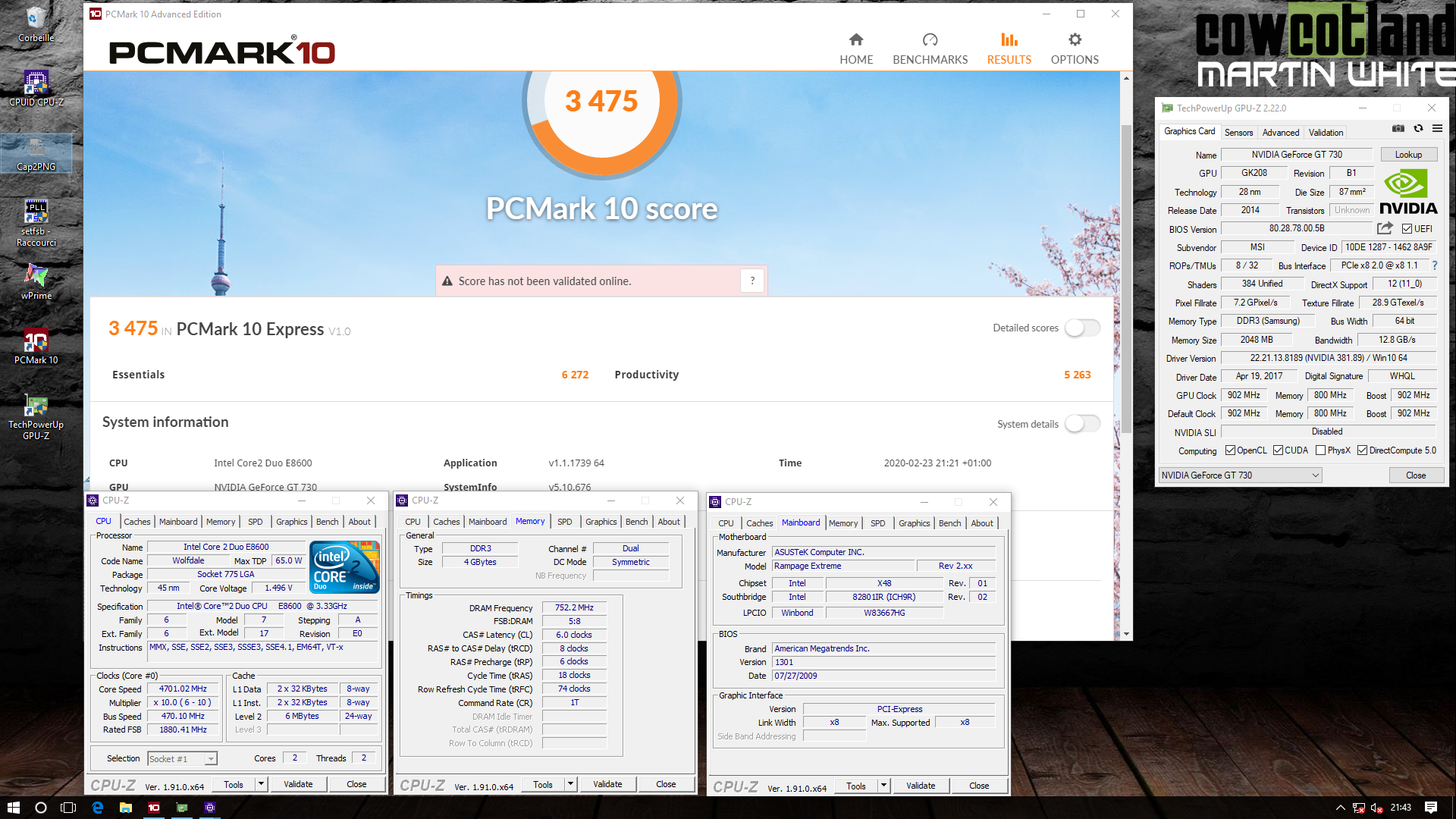Click the question mark help icon beside validation warning
1456x819 pixels.
pyautogui.click(x=752, y=281)
